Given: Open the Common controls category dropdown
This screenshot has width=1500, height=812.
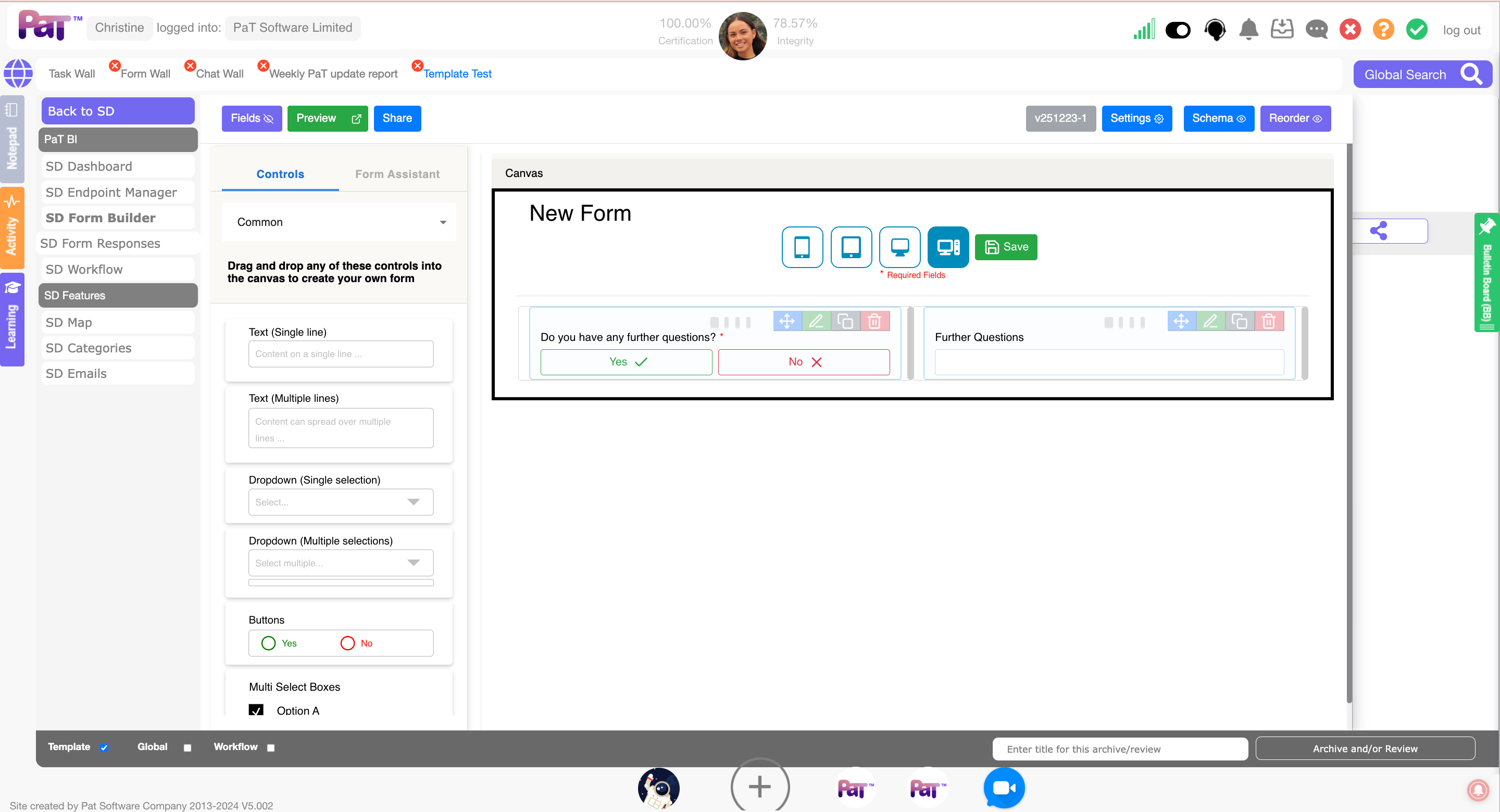Looking at the screenshot, I should coord(340,222).
